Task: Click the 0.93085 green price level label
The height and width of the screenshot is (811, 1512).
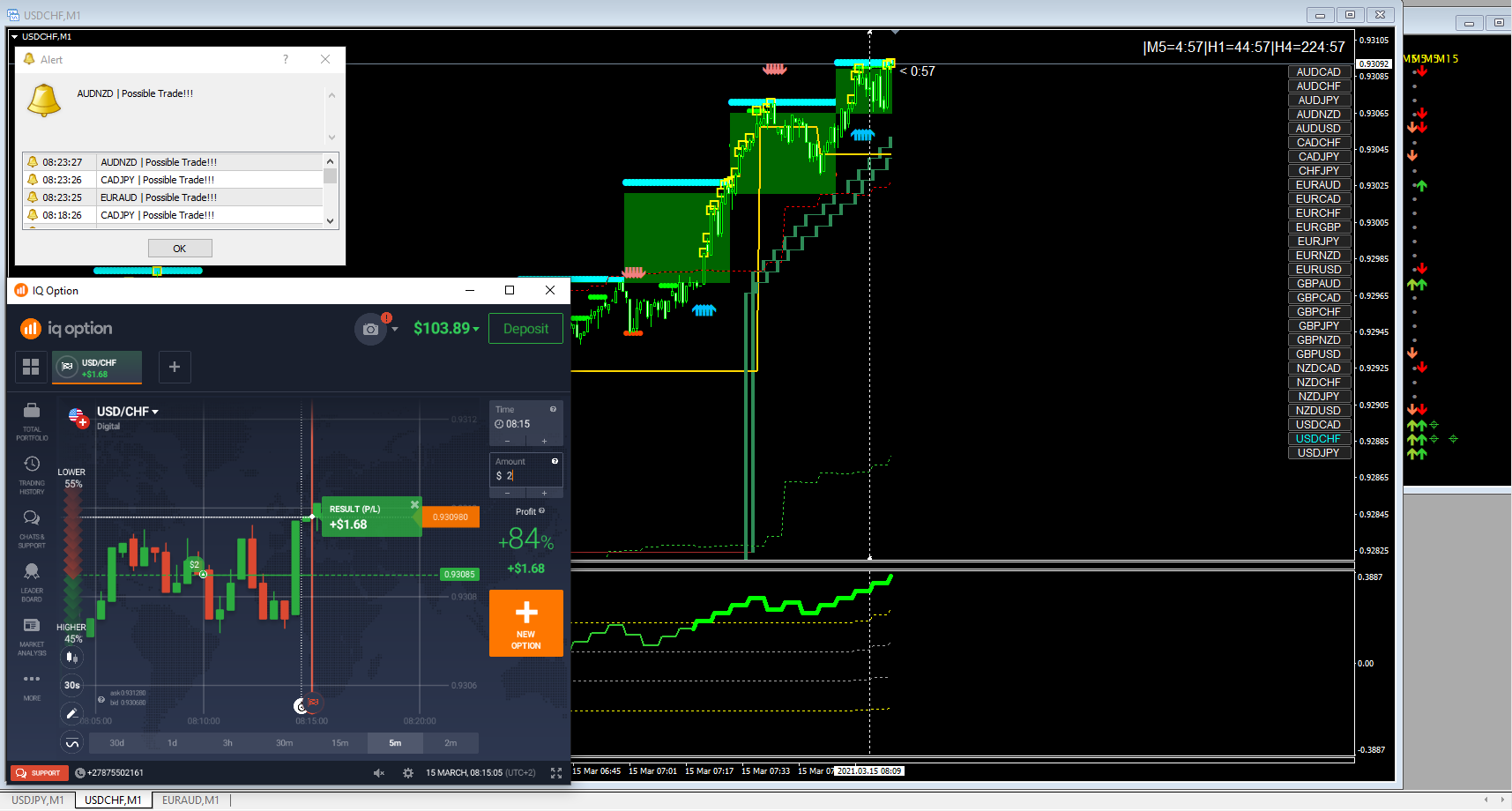Action: click(459, 575)
